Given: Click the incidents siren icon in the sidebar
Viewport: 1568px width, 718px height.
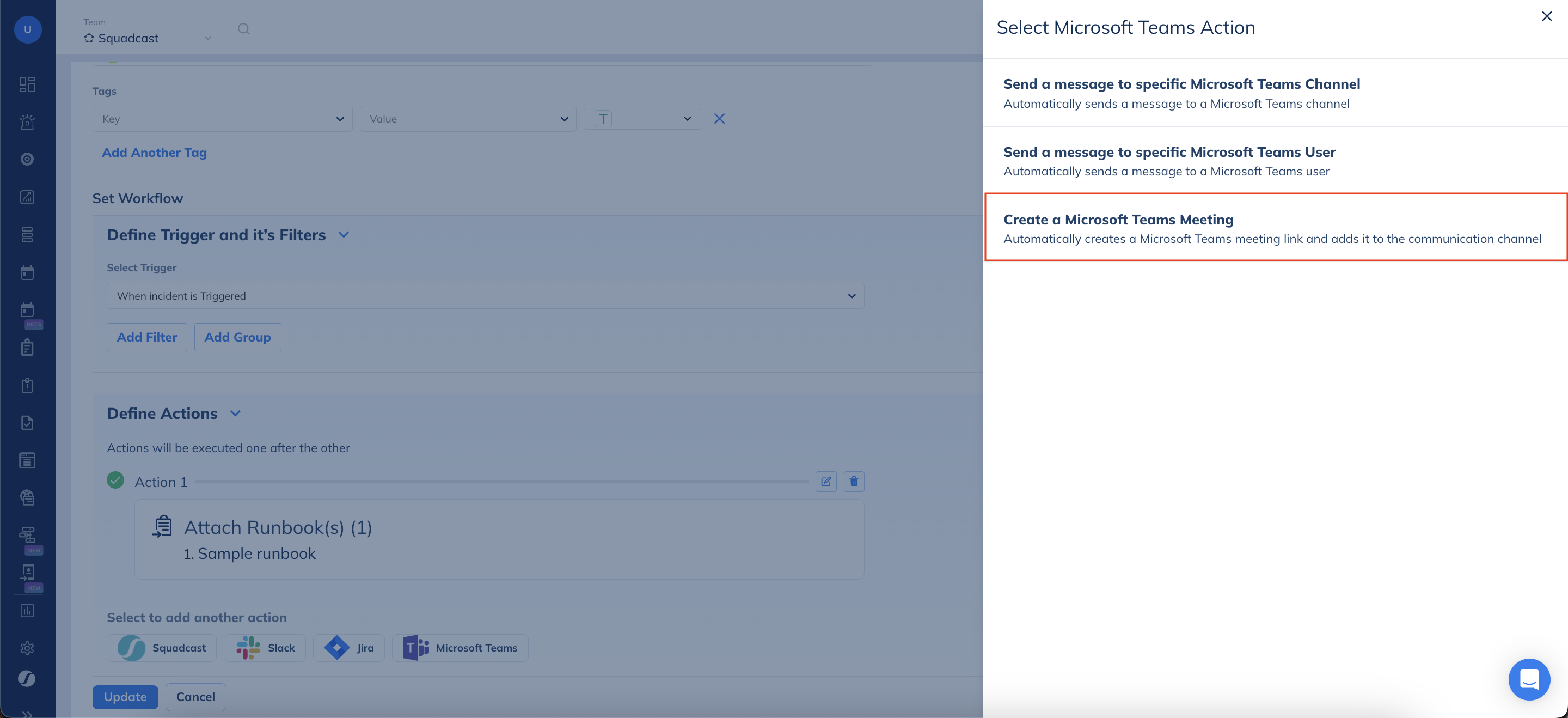Looking at the screenshot, I should pos(27,122).
